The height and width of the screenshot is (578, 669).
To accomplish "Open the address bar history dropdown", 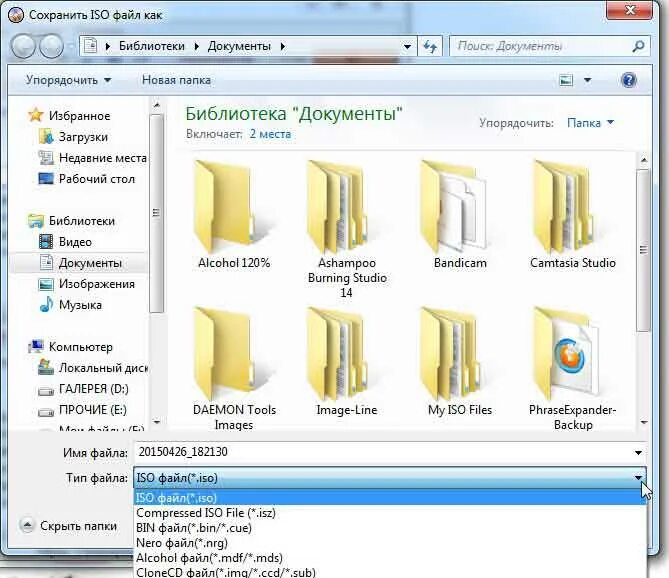I will (x=407, y=46).
